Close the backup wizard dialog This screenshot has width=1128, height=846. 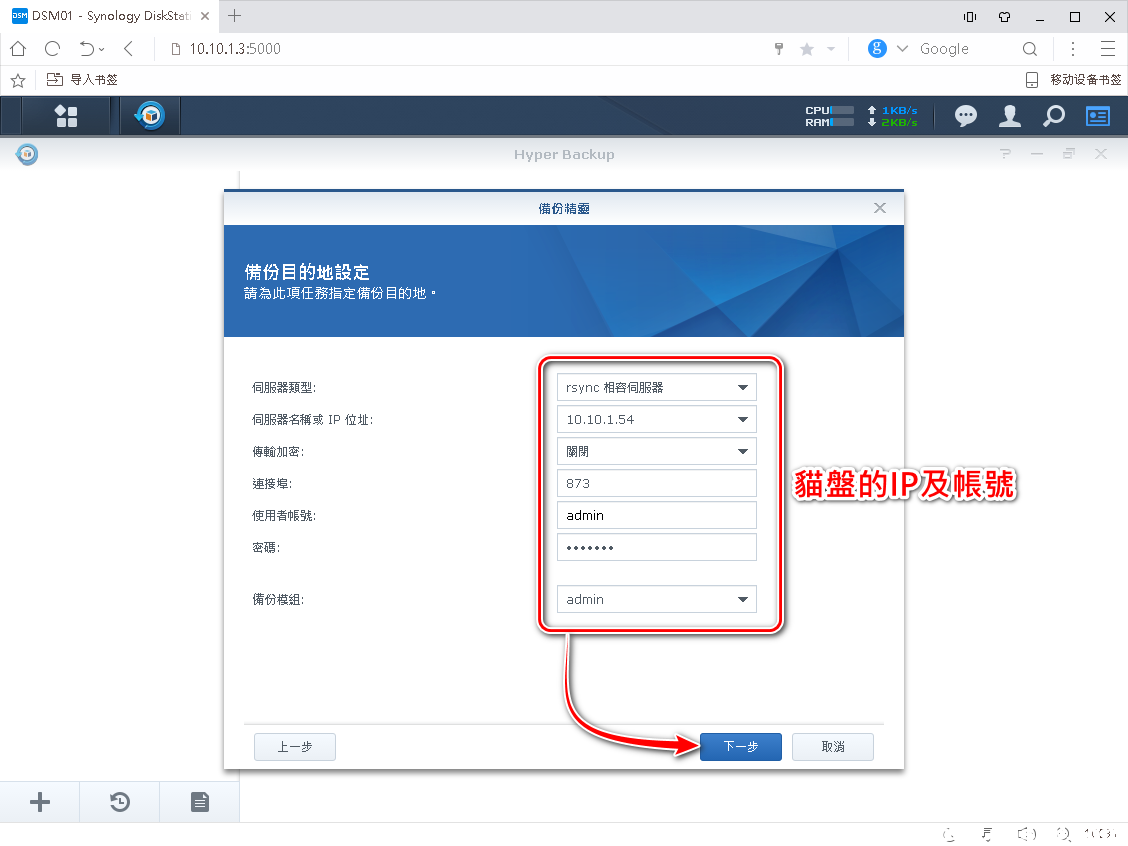tap(880, 208)
